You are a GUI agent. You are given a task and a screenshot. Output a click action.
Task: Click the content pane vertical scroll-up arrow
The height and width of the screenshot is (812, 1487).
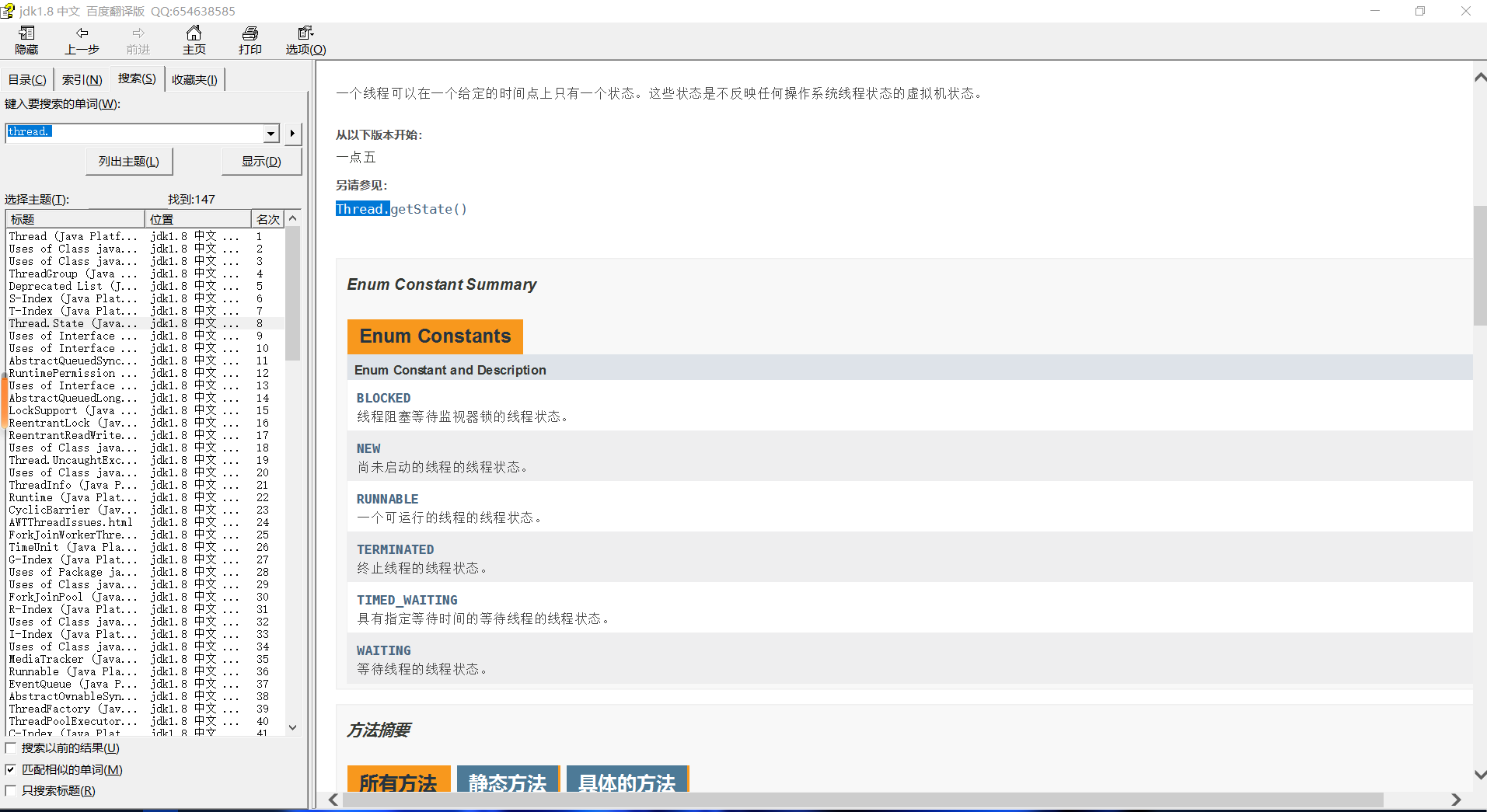pos(1480,77)
